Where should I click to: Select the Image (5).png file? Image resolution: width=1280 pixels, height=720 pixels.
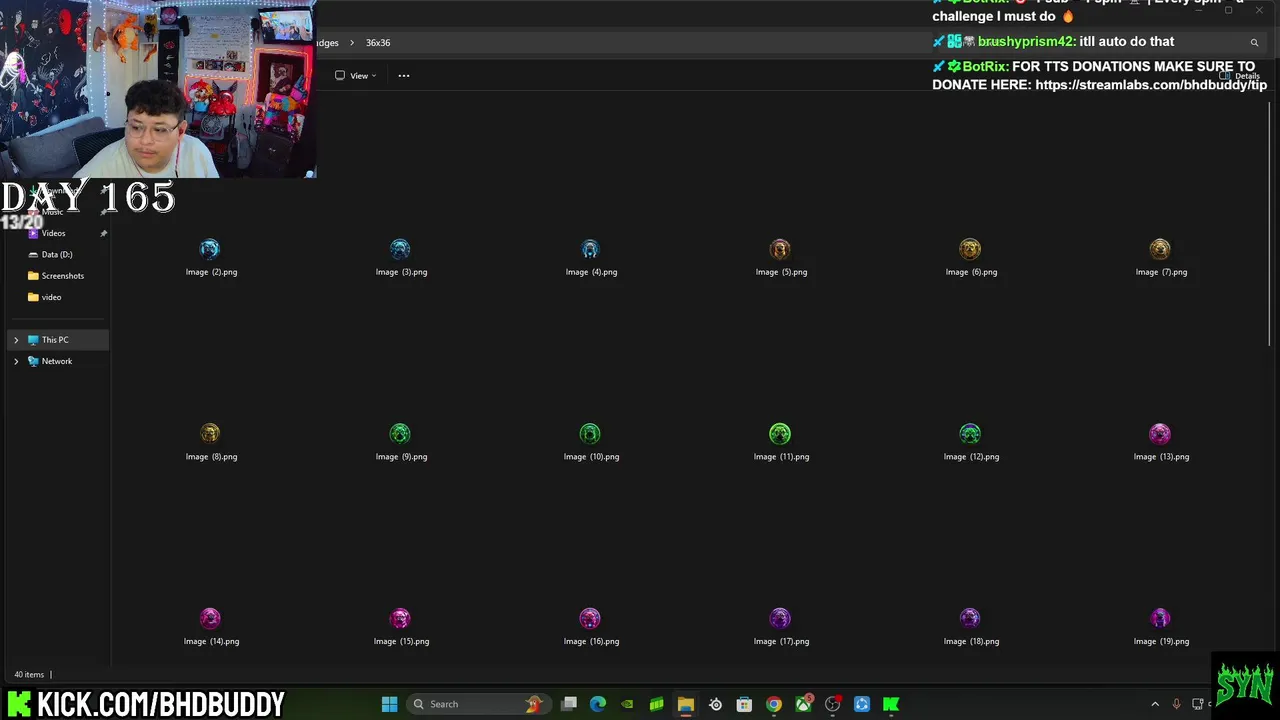pos(781,258)
